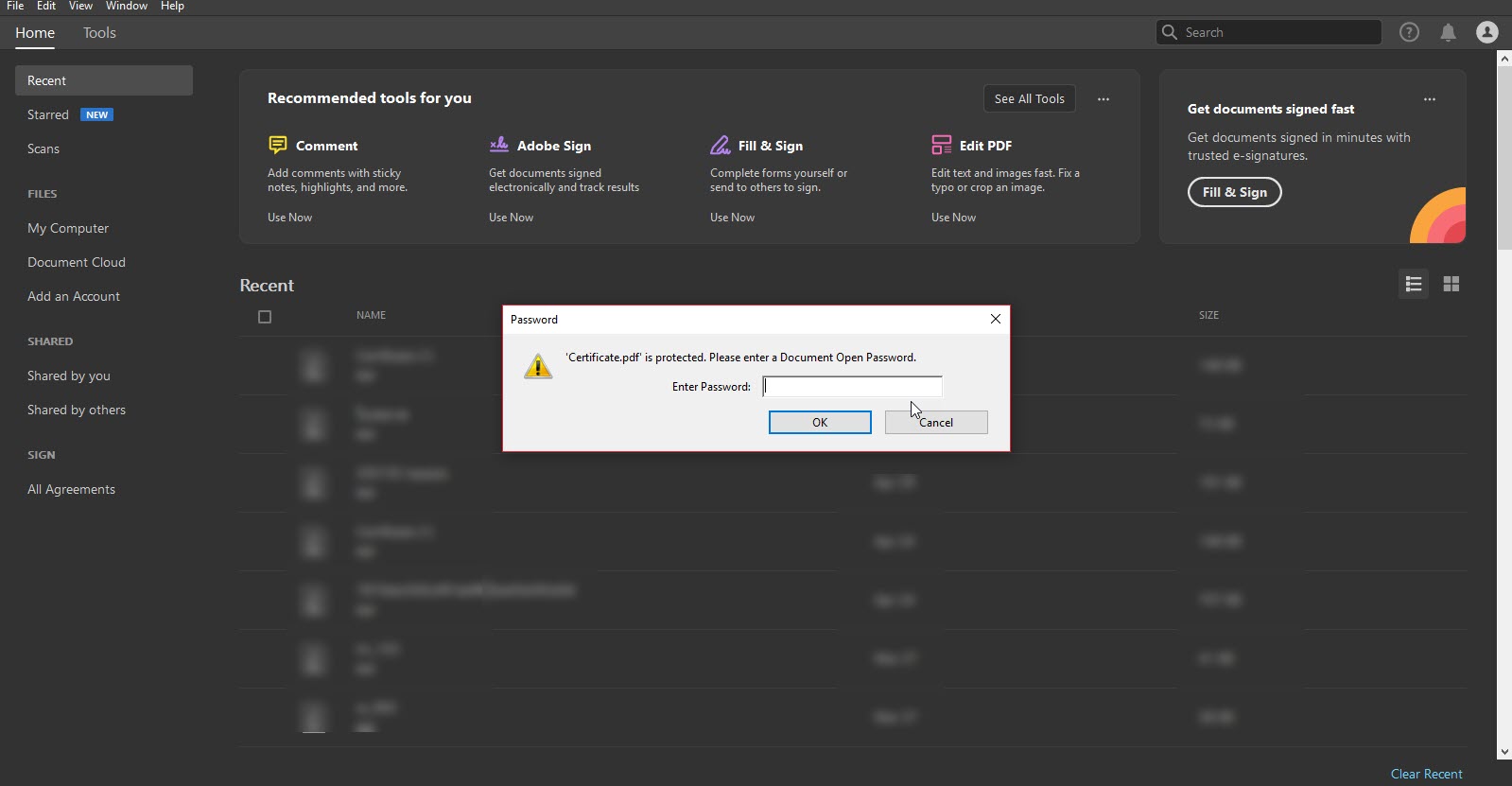Click the Fill & Sign rounded button
Screen dimensions: 1512x786
pos(1234,192)
